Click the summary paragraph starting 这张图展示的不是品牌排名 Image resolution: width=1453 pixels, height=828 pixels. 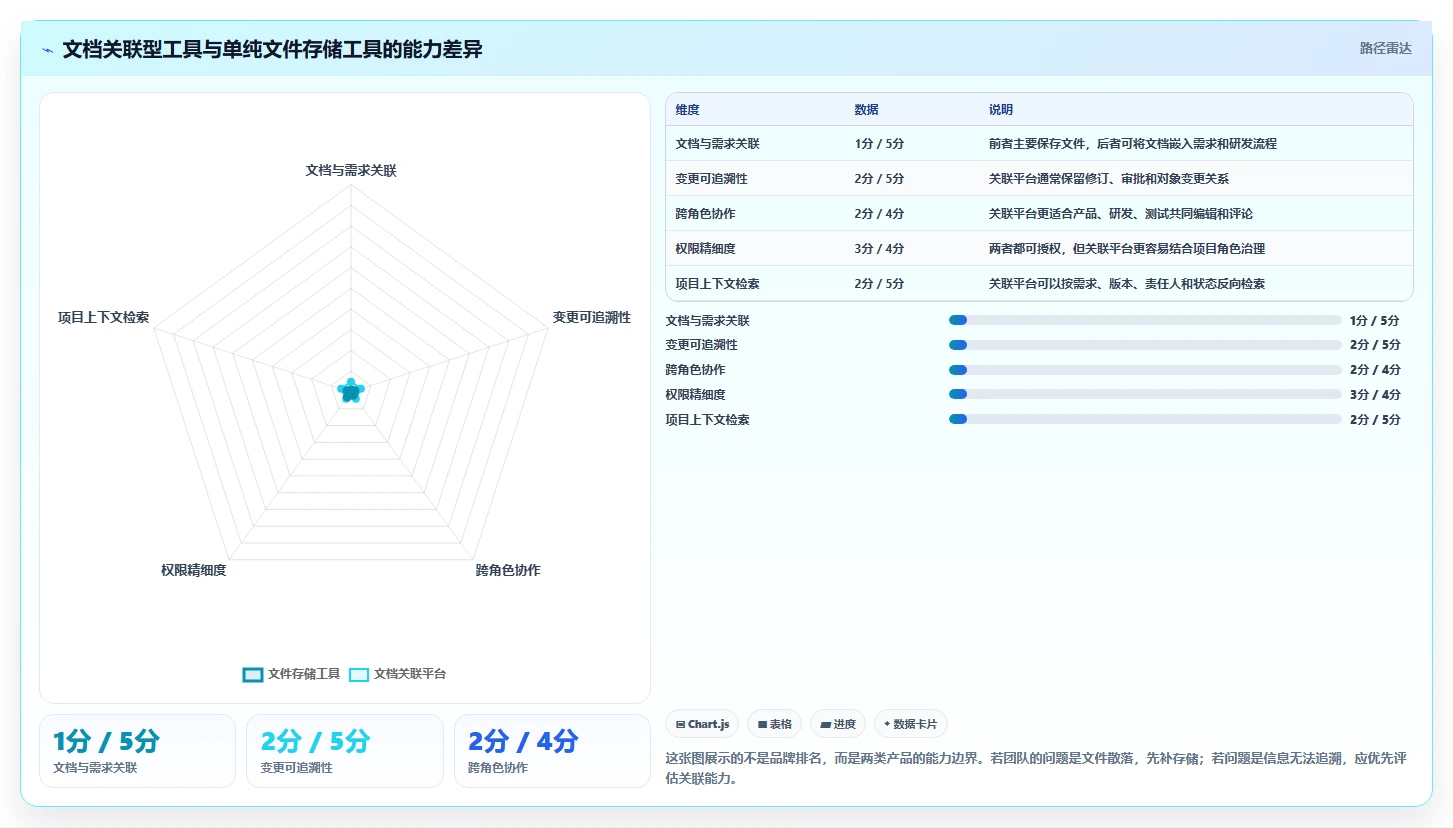pos(1036,768)
